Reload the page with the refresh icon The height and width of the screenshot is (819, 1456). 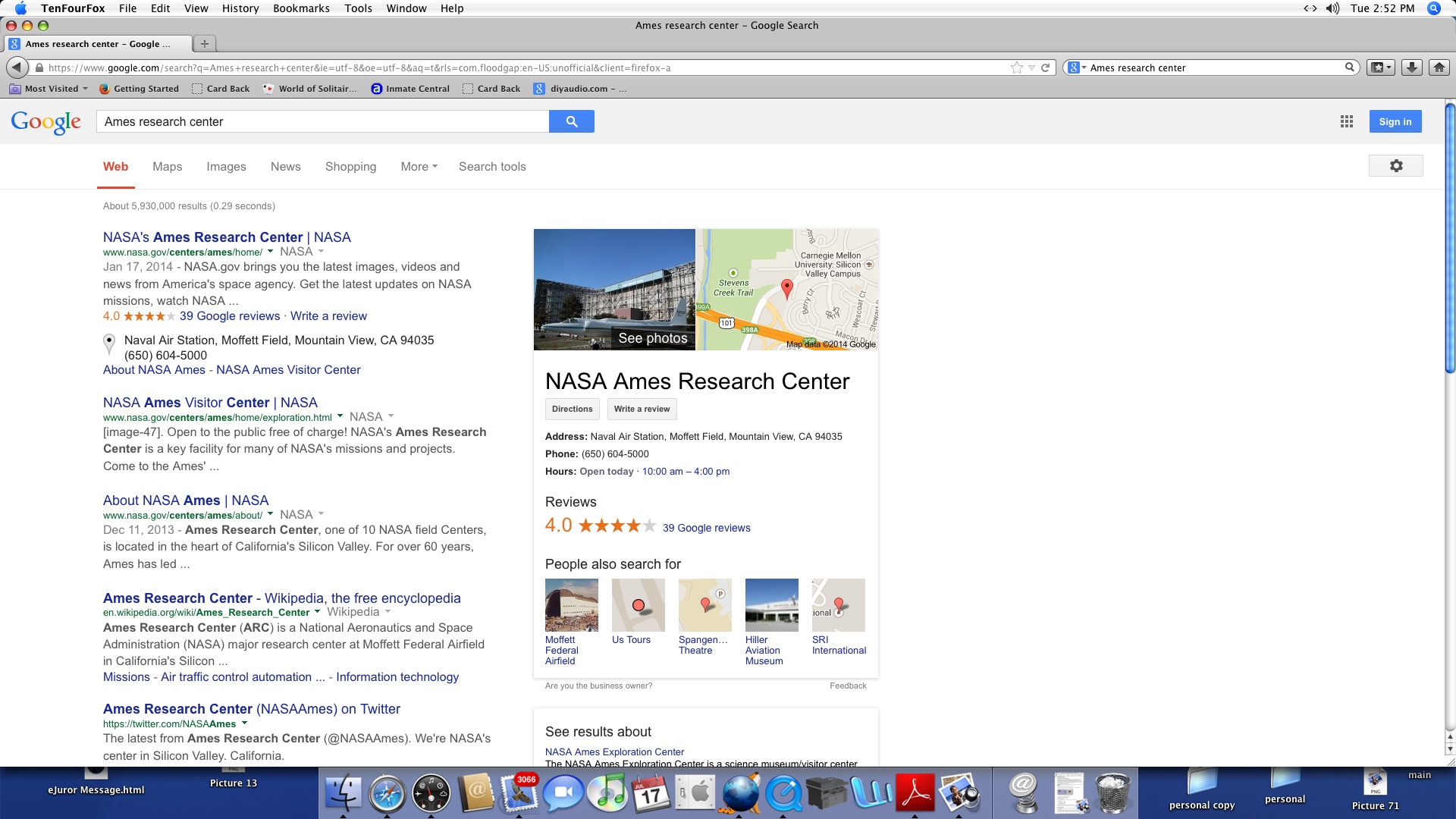pos(1045,67)
